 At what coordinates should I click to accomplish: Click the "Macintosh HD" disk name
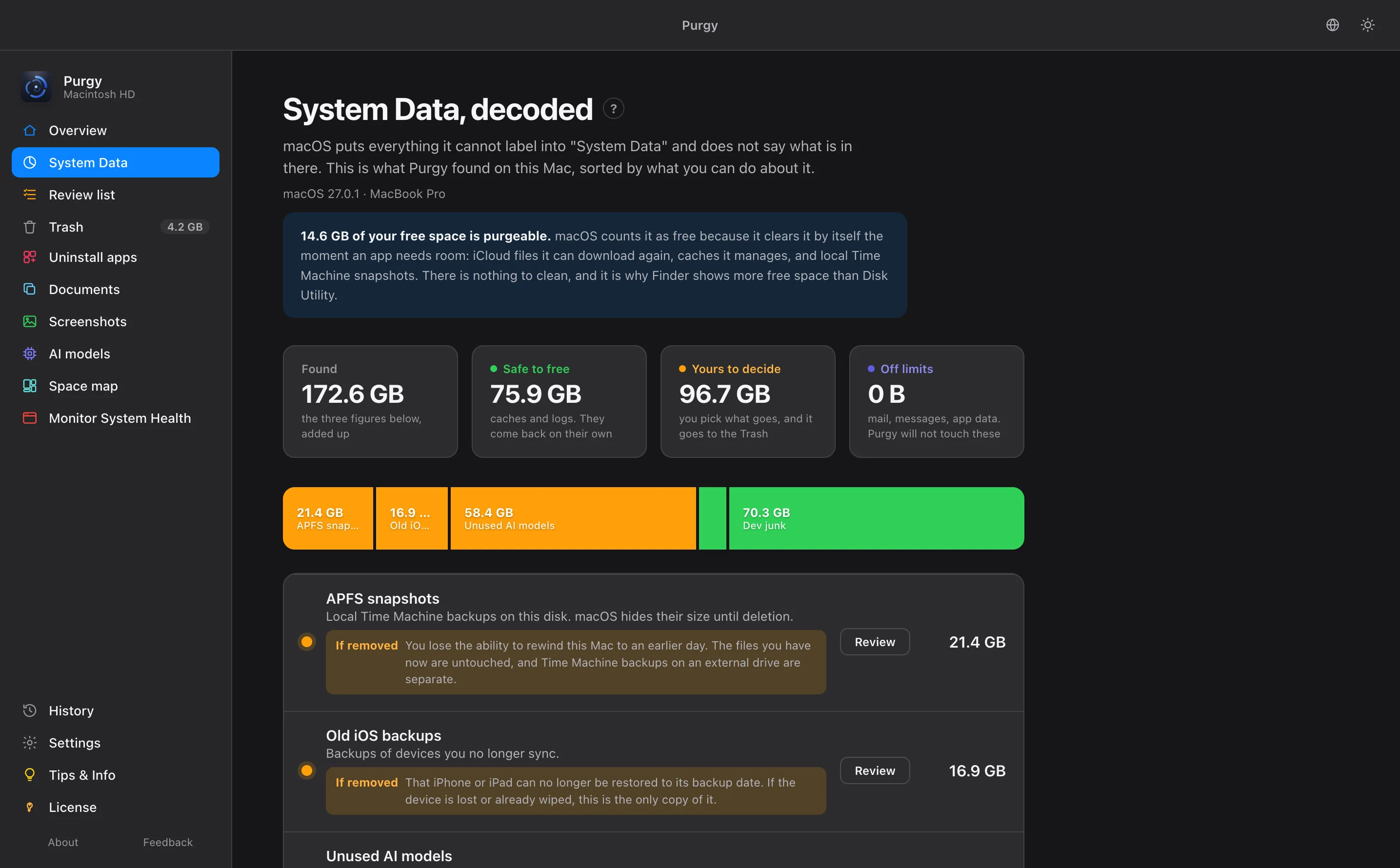click(100, 94)
